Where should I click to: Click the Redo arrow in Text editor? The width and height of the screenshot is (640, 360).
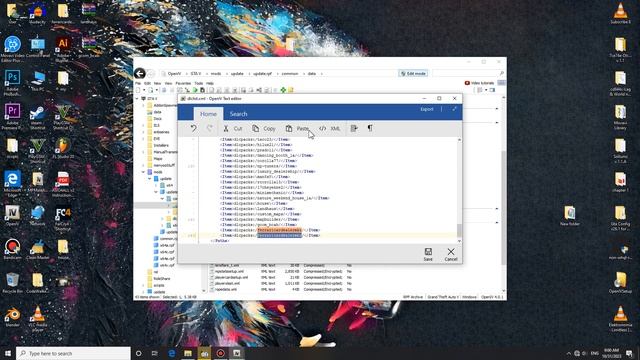(x=209, y=128)
